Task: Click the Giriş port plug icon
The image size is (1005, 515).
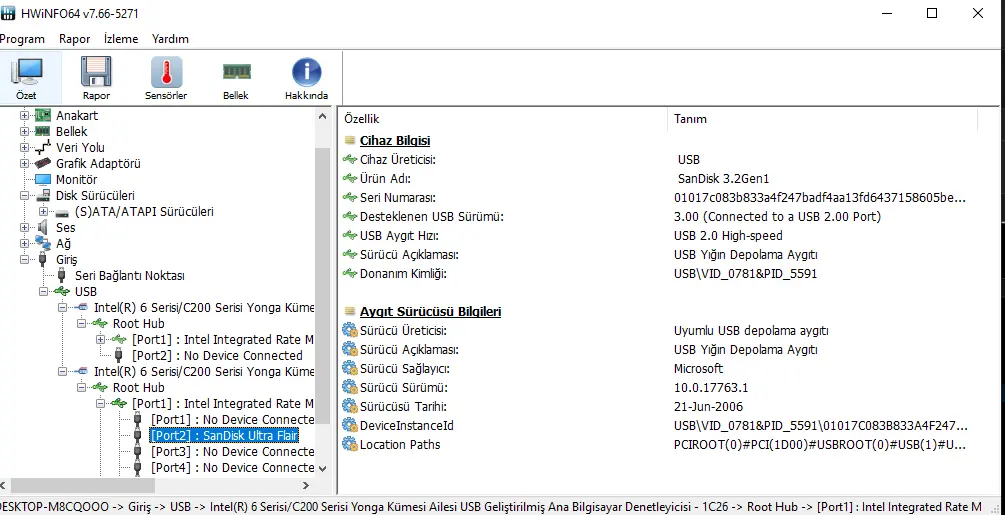Action: (x=42, y=259)
